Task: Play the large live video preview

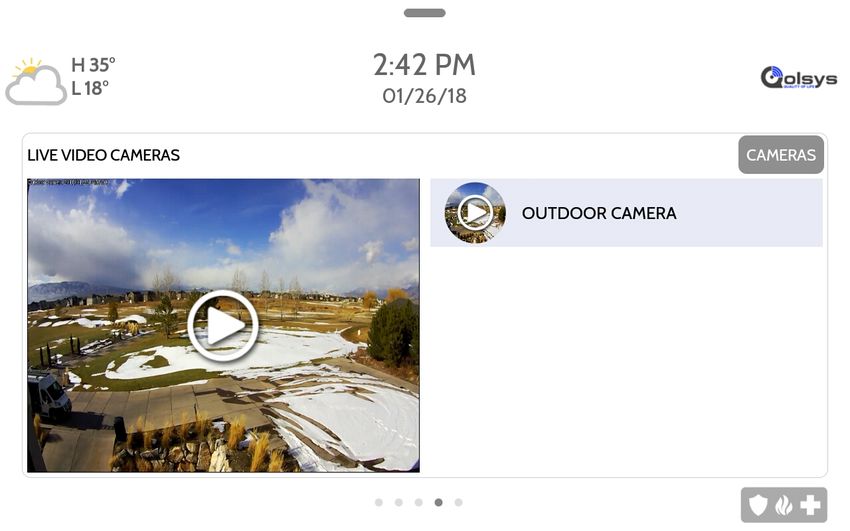Action: pyautogui.click(x=223, y=326)
